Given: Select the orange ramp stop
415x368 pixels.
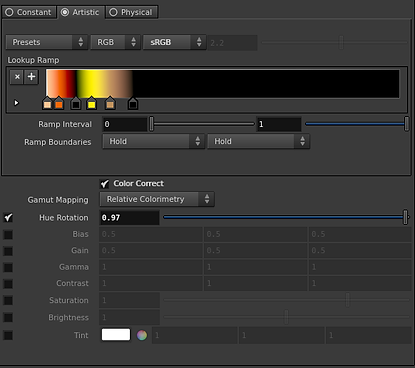Looking at the screenshot, I should (59, 103).
